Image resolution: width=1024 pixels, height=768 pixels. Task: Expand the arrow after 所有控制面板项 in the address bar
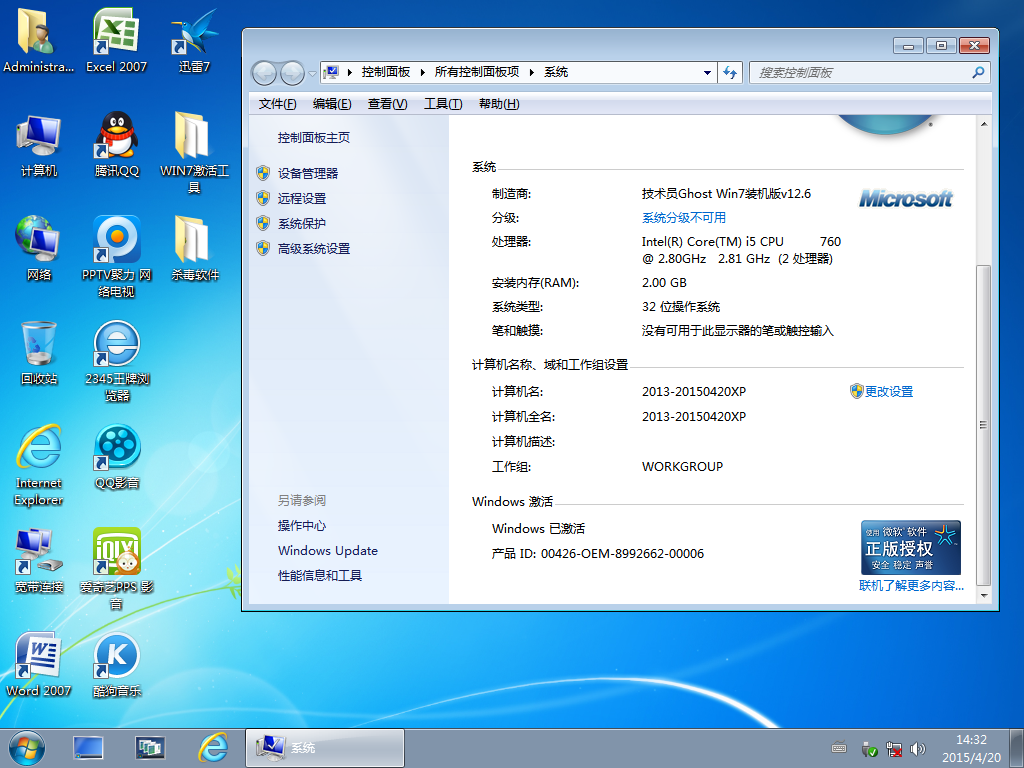(x=531, y=72)
